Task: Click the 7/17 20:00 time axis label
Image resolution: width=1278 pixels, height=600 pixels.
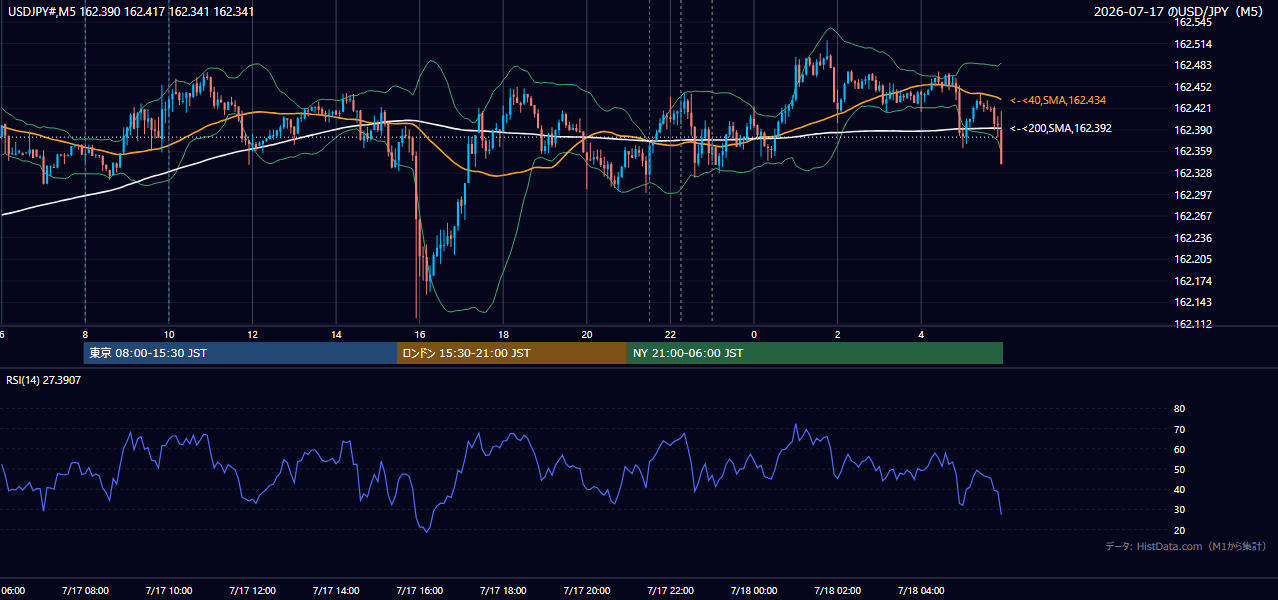Action: [586, 591]
